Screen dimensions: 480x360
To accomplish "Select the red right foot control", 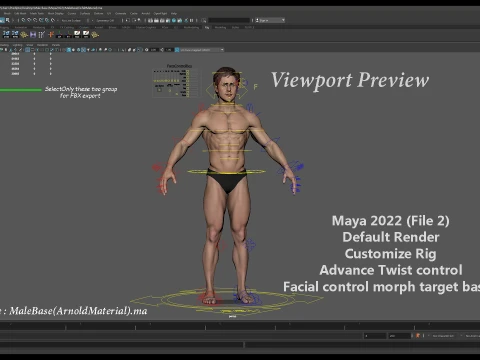I will point(209,298).
